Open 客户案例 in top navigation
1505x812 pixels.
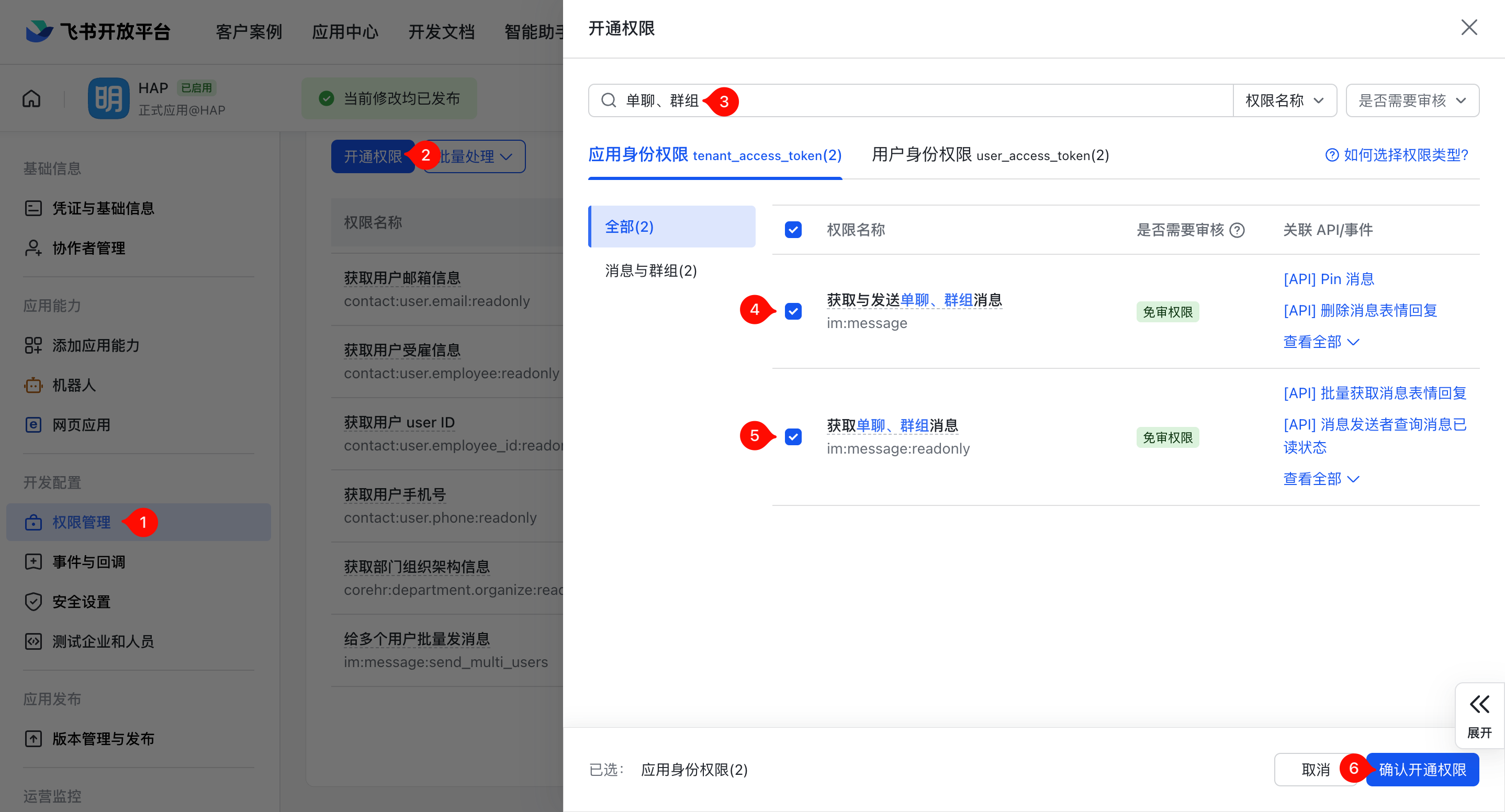[249, 31]
